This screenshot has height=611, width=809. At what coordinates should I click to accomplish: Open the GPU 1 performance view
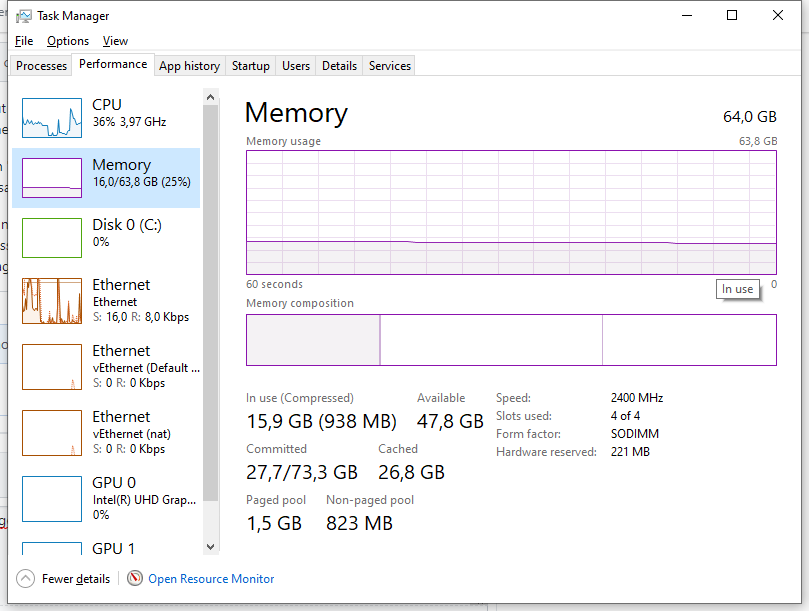tap(110, 548)
